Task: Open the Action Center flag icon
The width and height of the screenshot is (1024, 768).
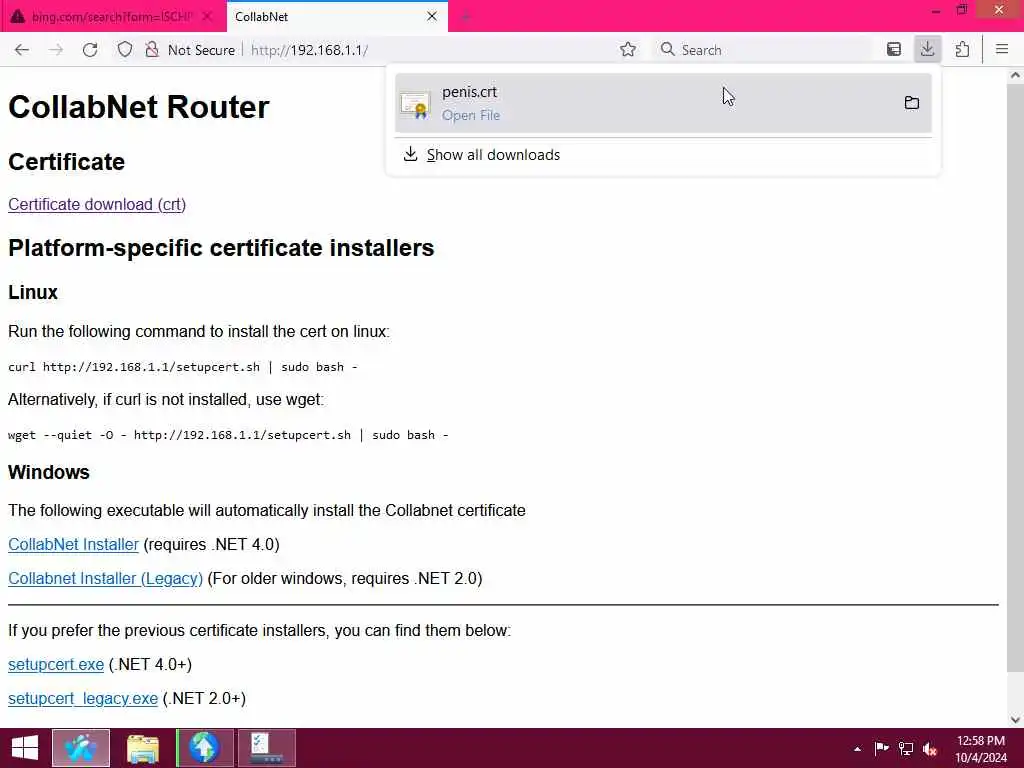Action: tap(882, 748)
